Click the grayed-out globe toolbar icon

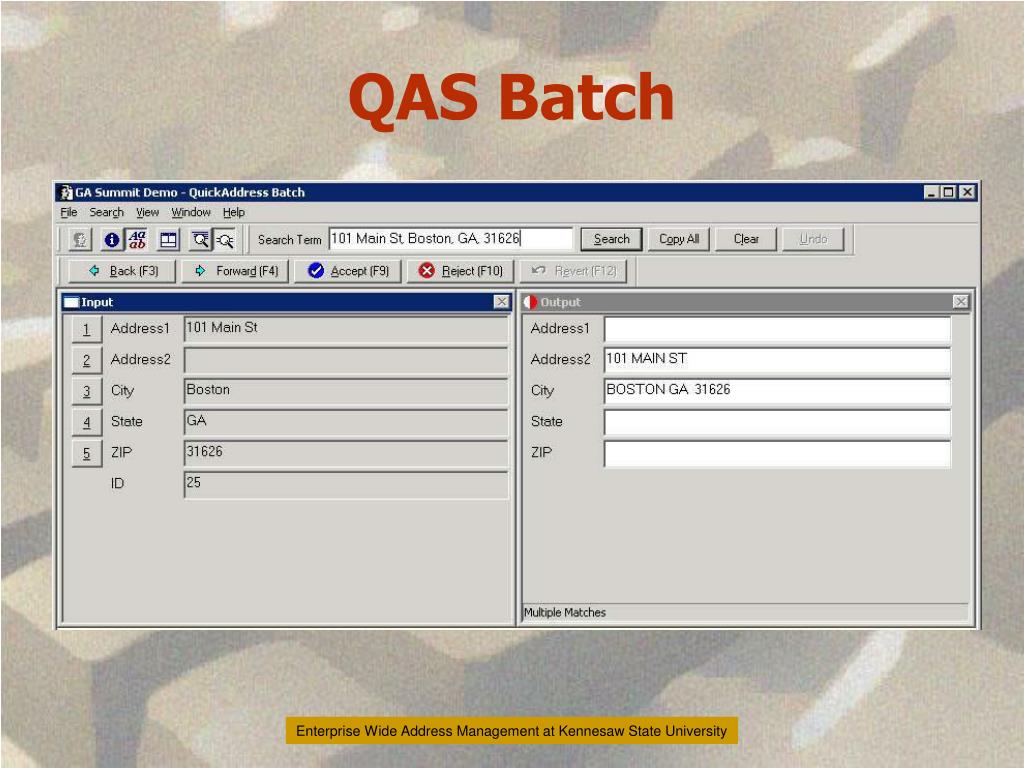(x=80, y=240)
